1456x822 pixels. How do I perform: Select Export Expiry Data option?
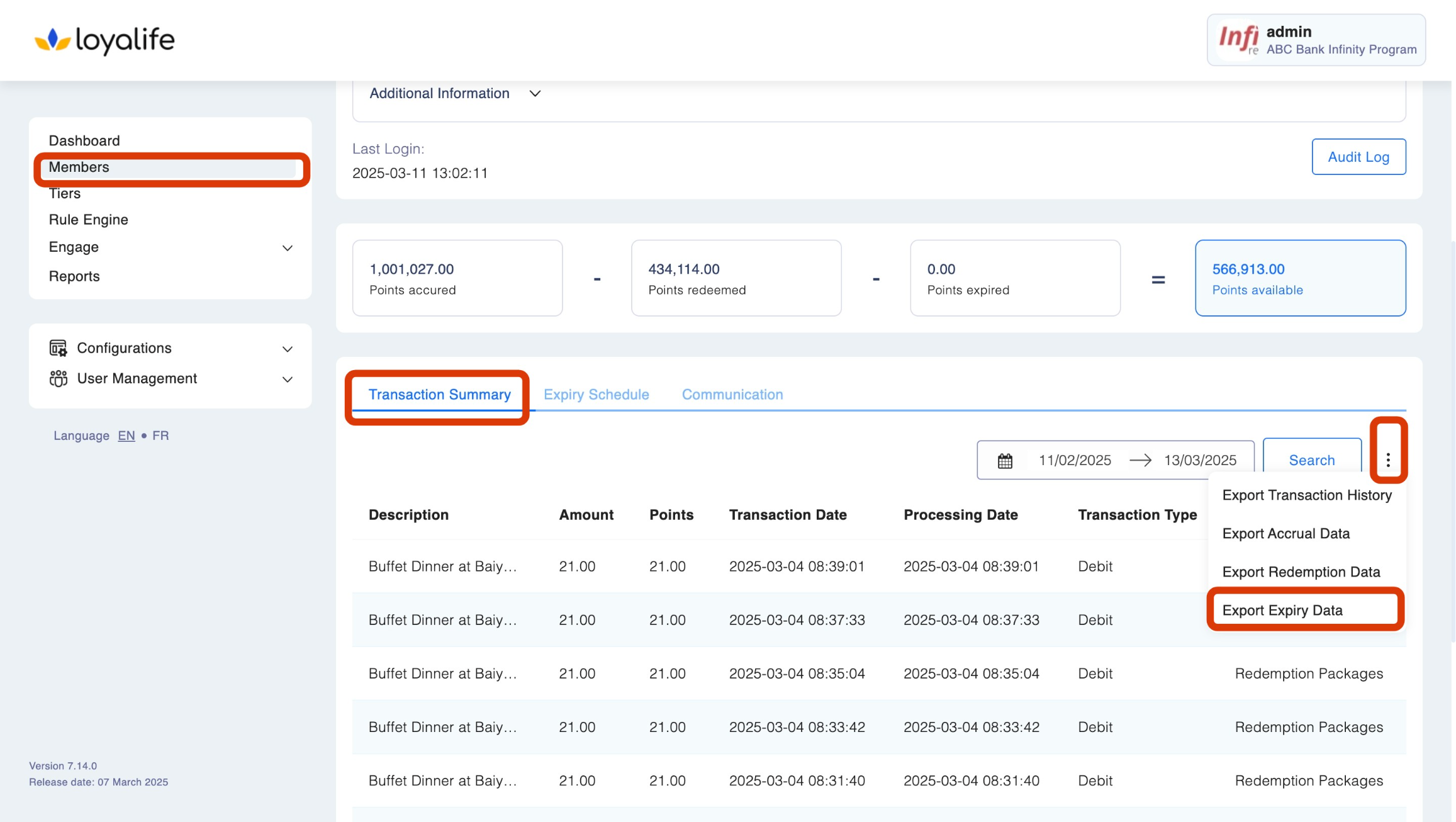coord(1282,611)
